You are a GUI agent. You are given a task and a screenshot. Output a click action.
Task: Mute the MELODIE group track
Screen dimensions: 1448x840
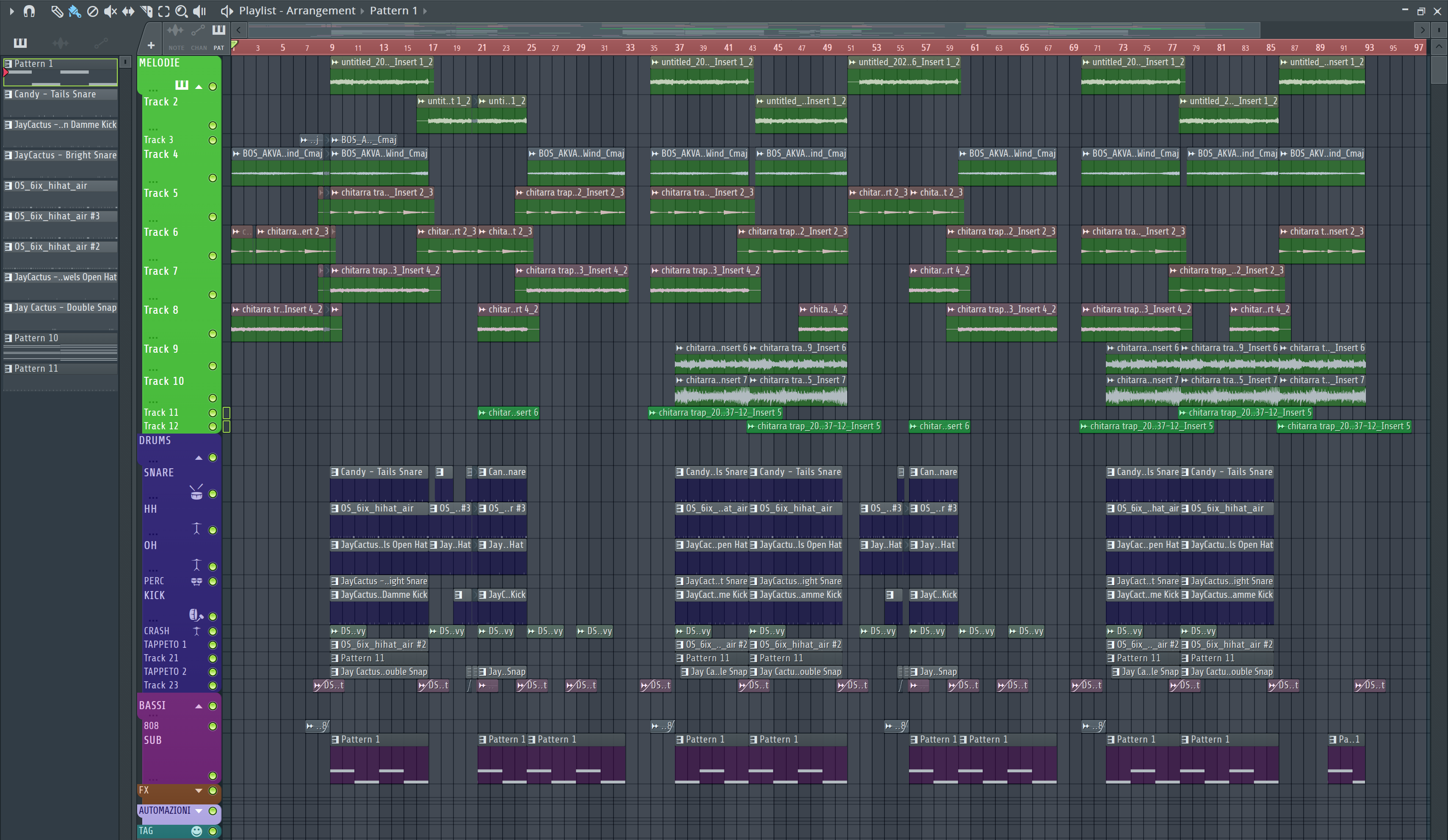click(x=213, y=87)
